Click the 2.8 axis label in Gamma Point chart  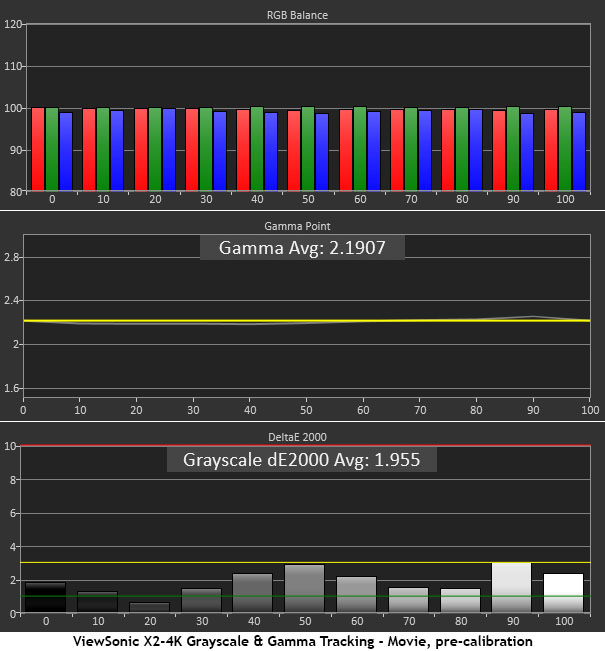point(12,257)
